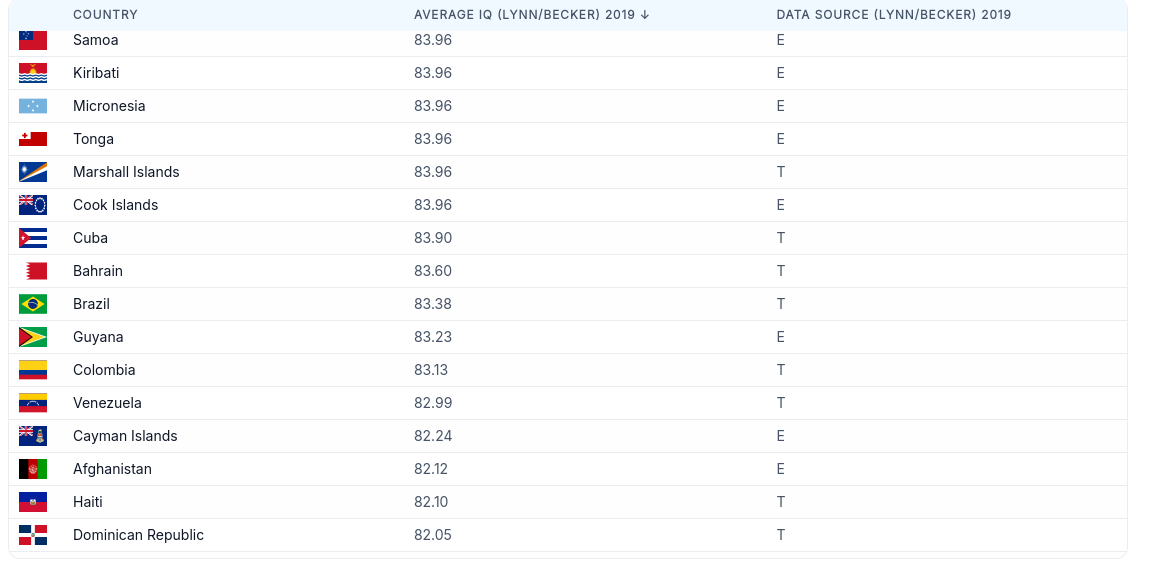Click Guyana's IQ value 83.23

click(x=433, y=337)
